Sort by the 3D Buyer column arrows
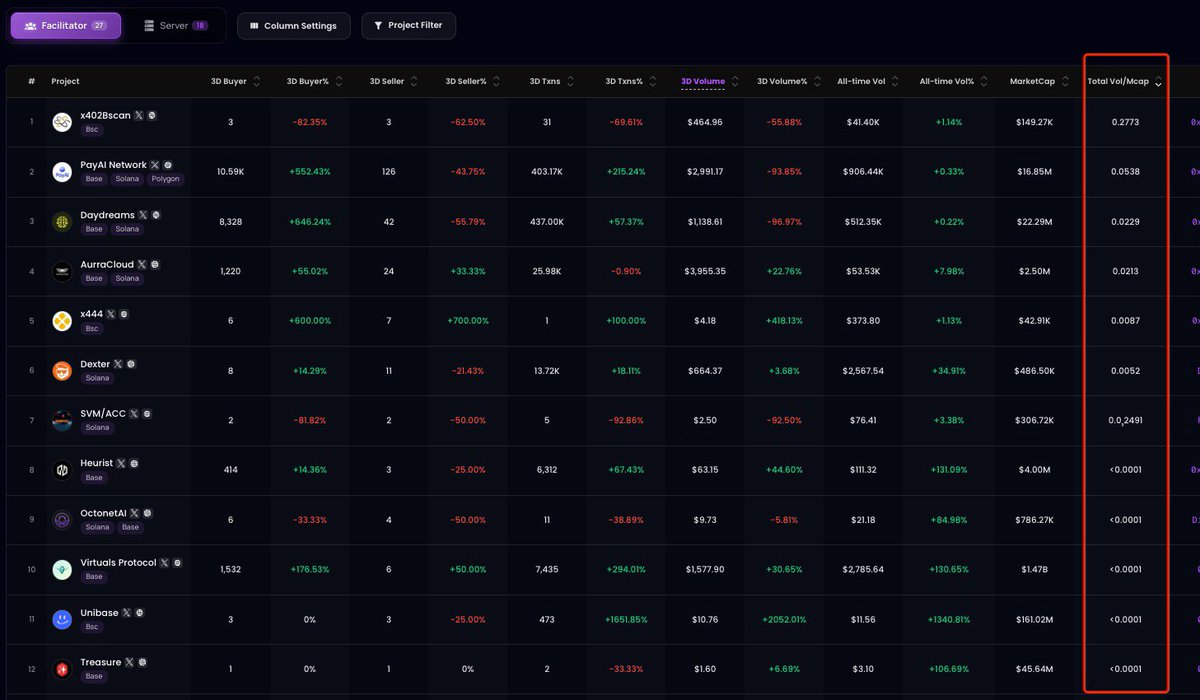Image resolution: width=1200 pixels, height=700 pixels. [x=257, y=82]
